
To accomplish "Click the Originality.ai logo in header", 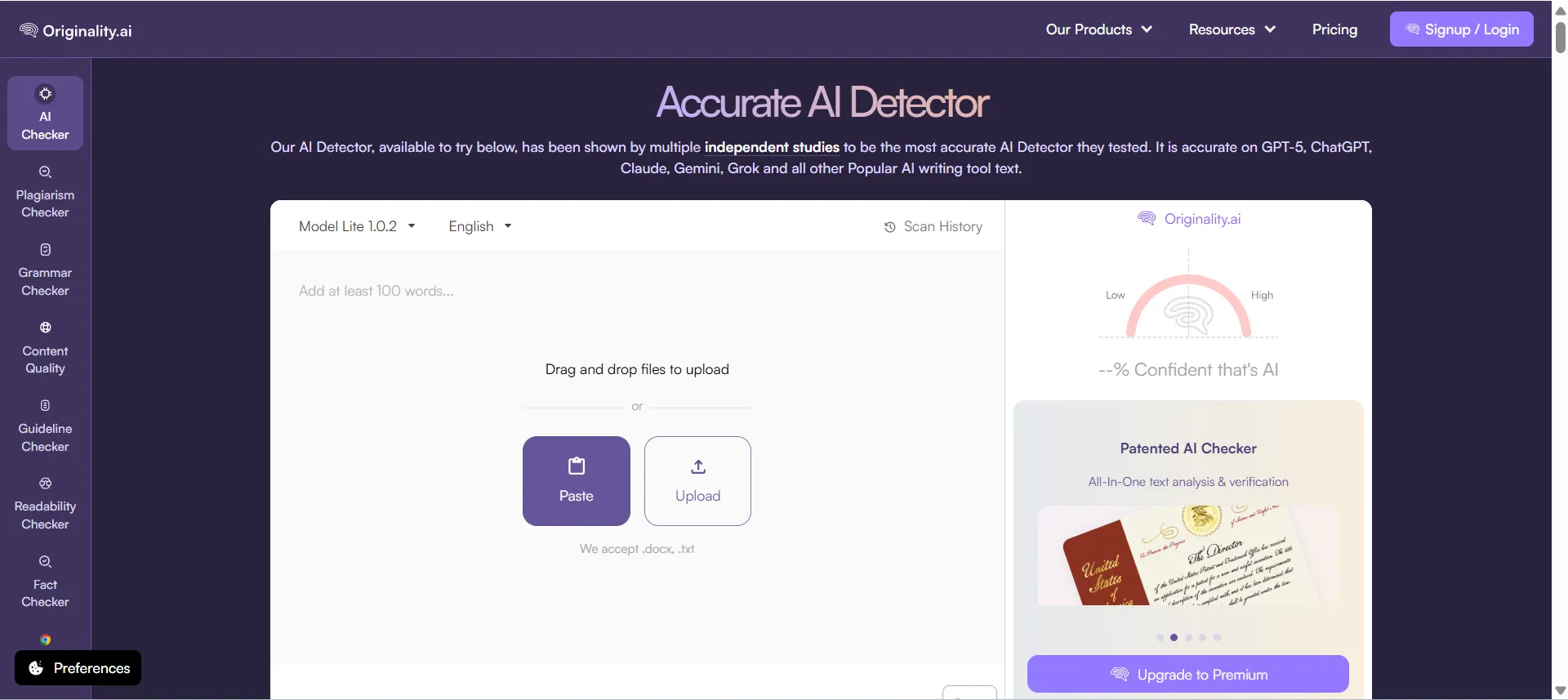I will click(x=75, y=30).
